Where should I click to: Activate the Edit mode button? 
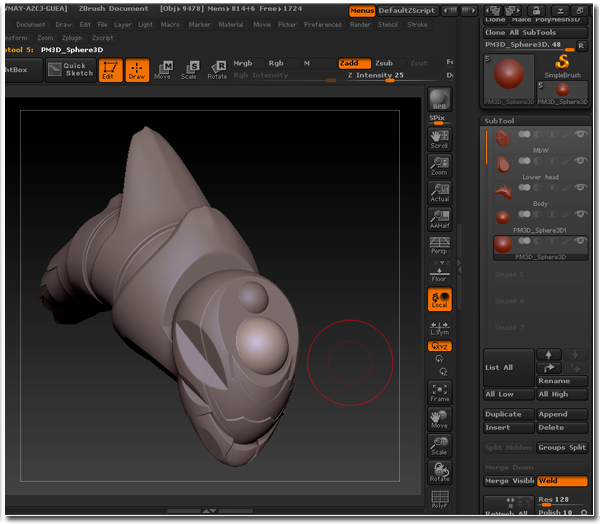[x=111, y=70]
